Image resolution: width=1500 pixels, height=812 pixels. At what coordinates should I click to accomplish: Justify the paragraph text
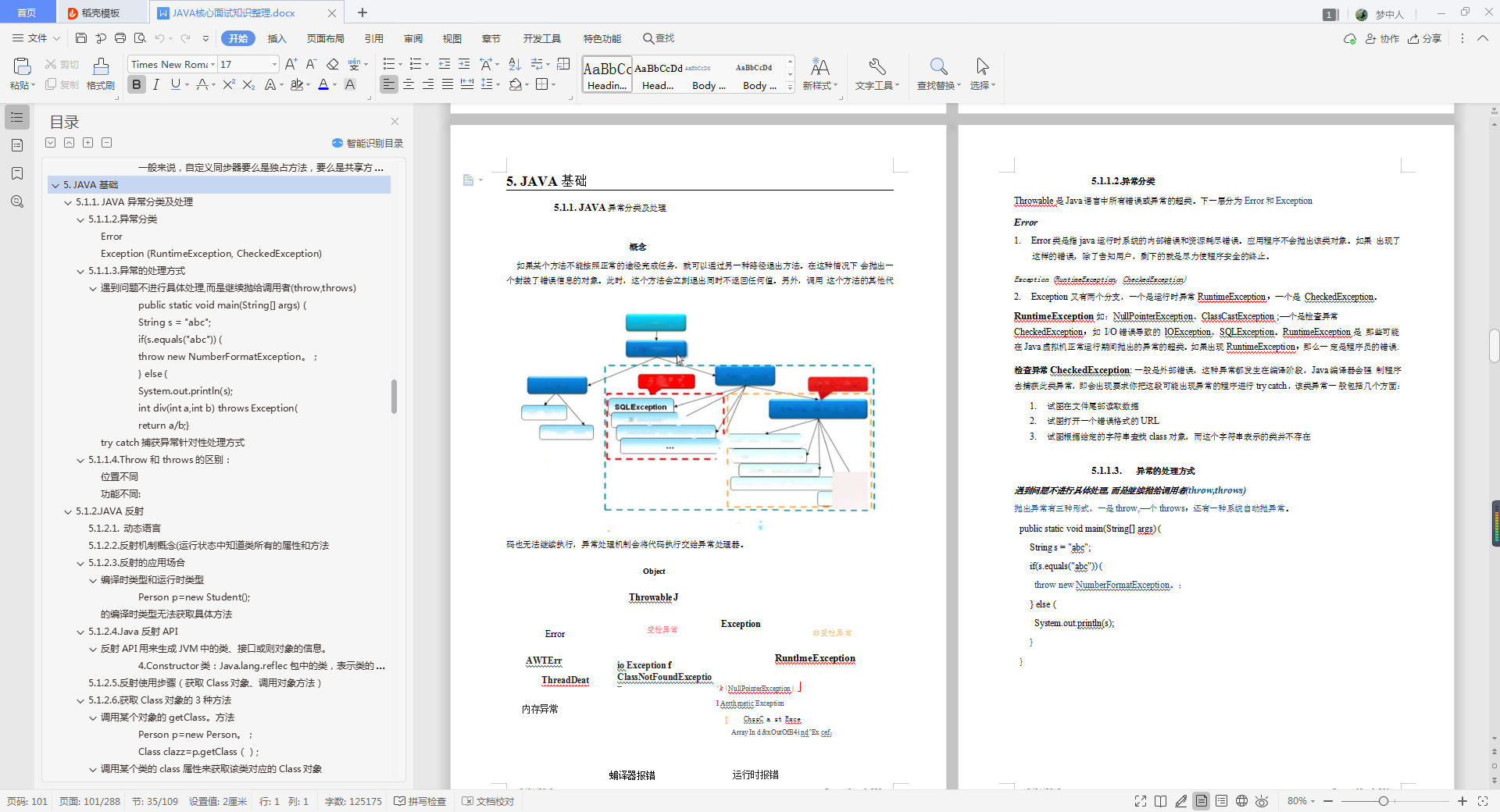pos(448,84)
